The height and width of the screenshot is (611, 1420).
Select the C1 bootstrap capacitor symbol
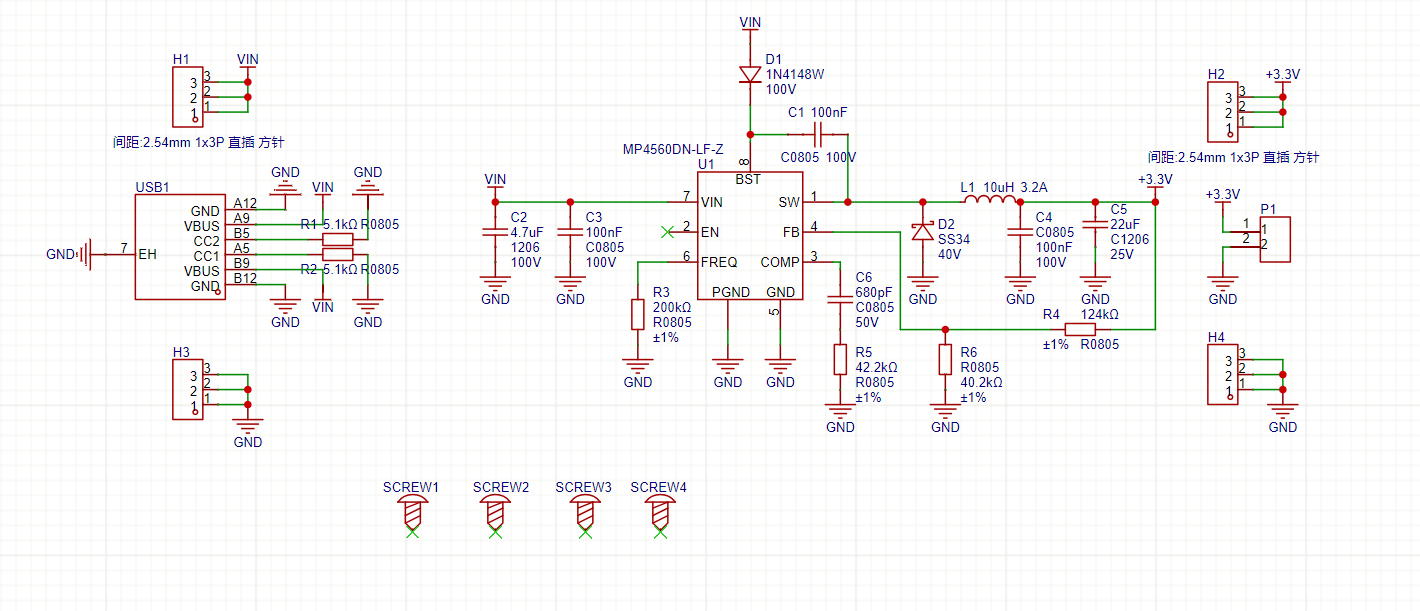pos(818,133)
